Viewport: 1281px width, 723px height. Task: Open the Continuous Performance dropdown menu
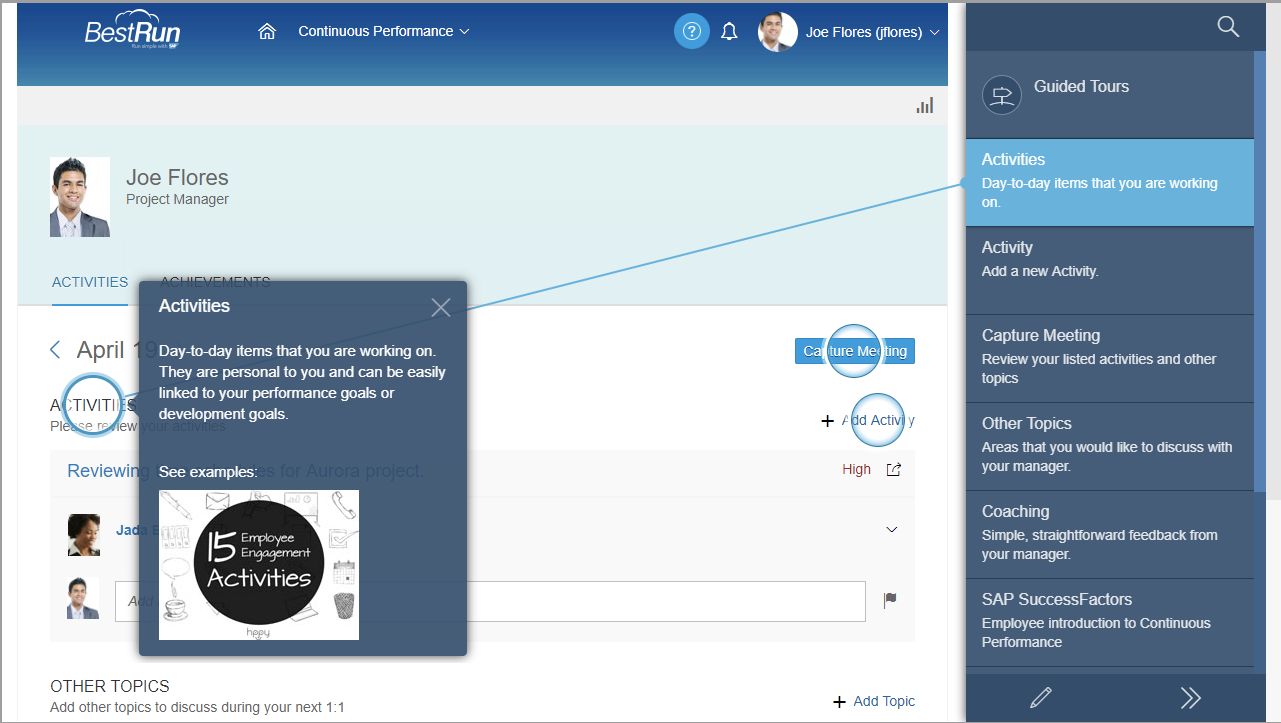(384, 31)
